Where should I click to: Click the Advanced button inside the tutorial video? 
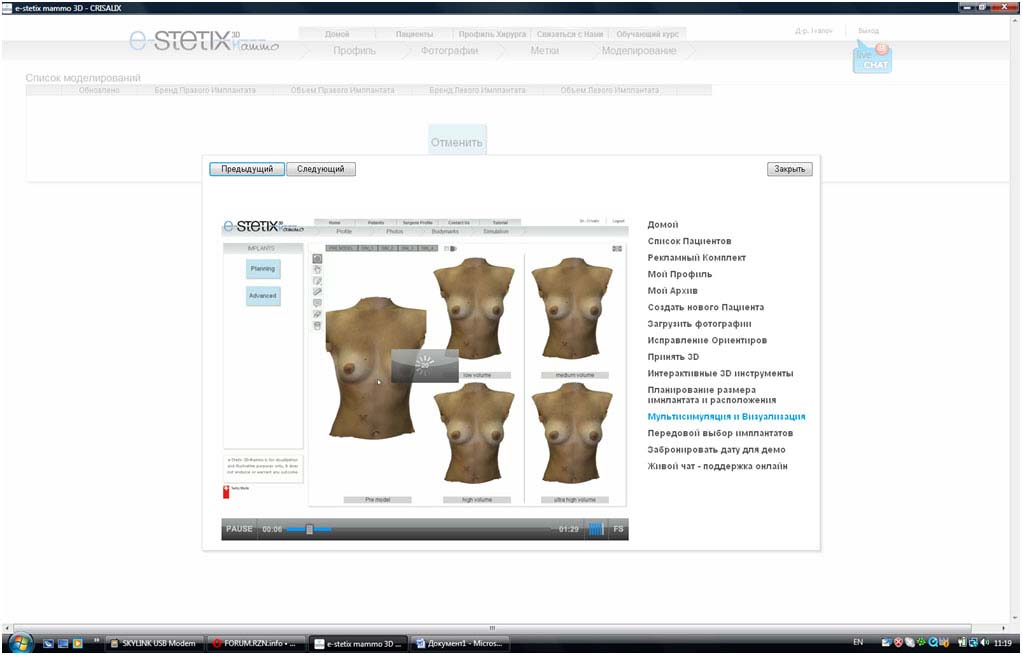pyautogui.click(x=263, y=296)
